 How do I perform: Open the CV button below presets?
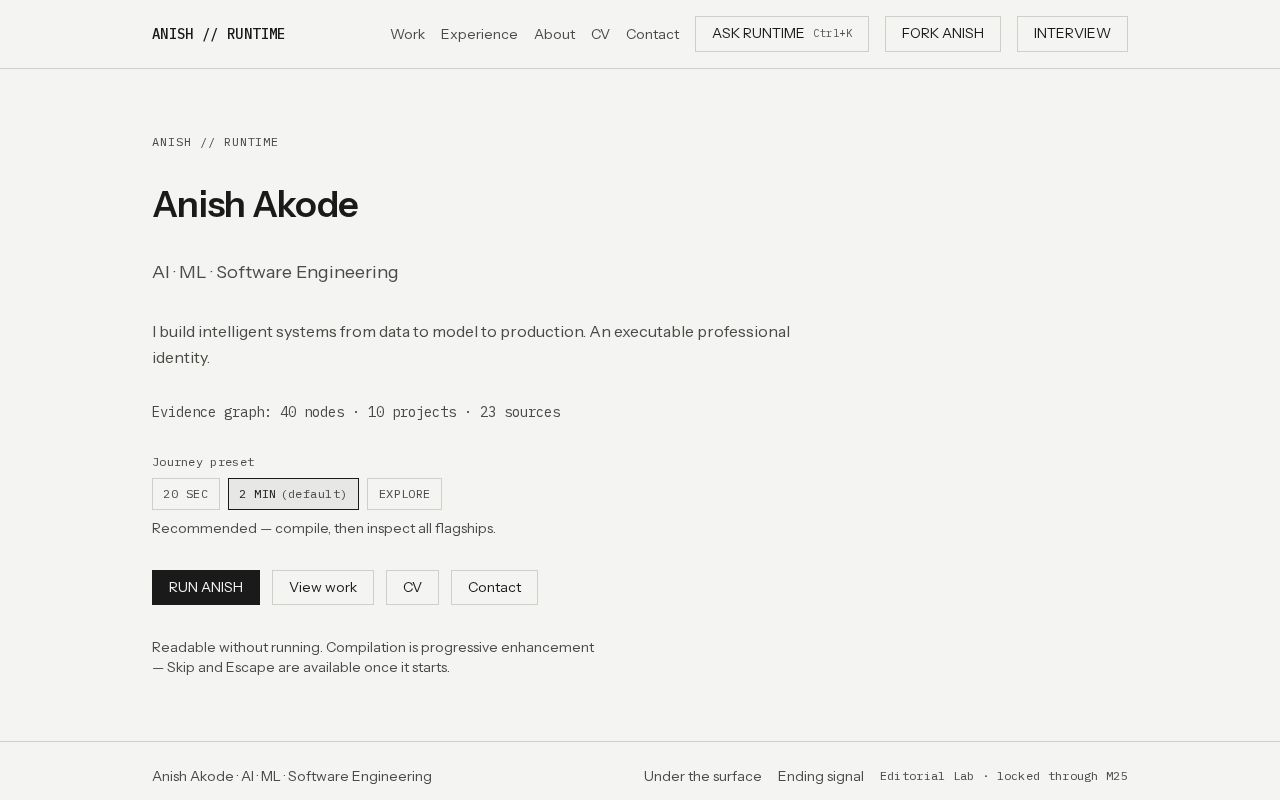pyautogui.click(x=412, y=587)
